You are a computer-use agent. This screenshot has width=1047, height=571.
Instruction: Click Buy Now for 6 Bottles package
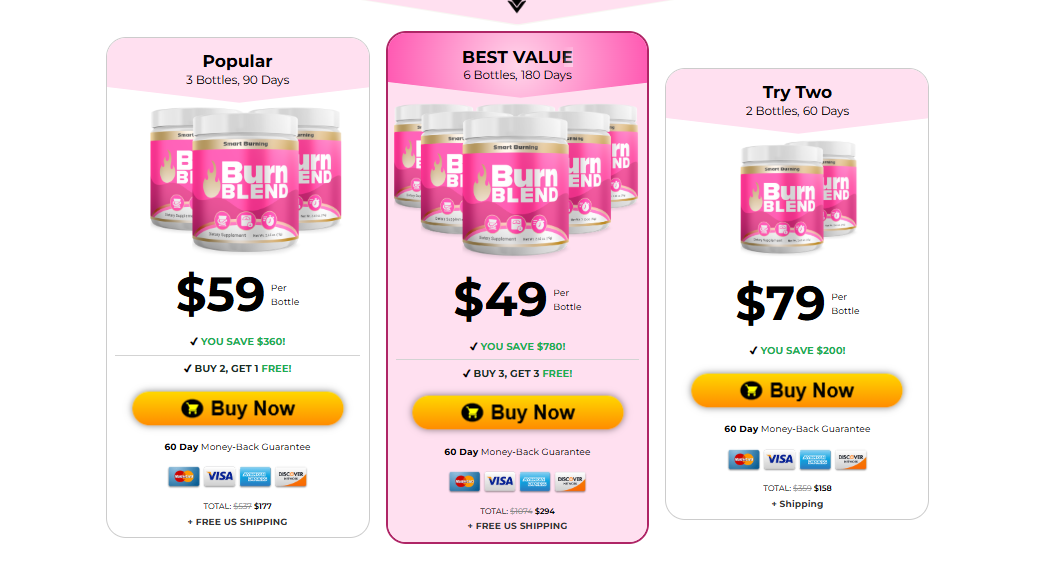click(517, 413)
